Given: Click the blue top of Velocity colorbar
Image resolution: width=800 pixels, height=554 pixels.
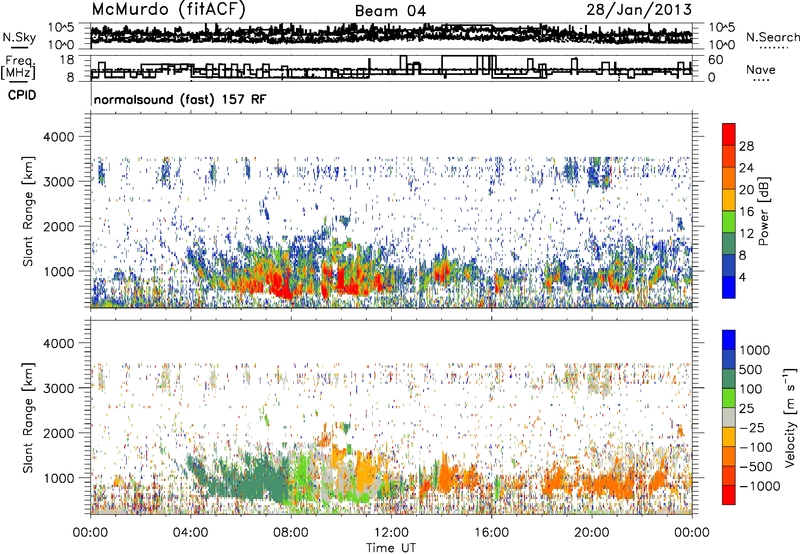Looking at the screenshot, I should [729, 340].
